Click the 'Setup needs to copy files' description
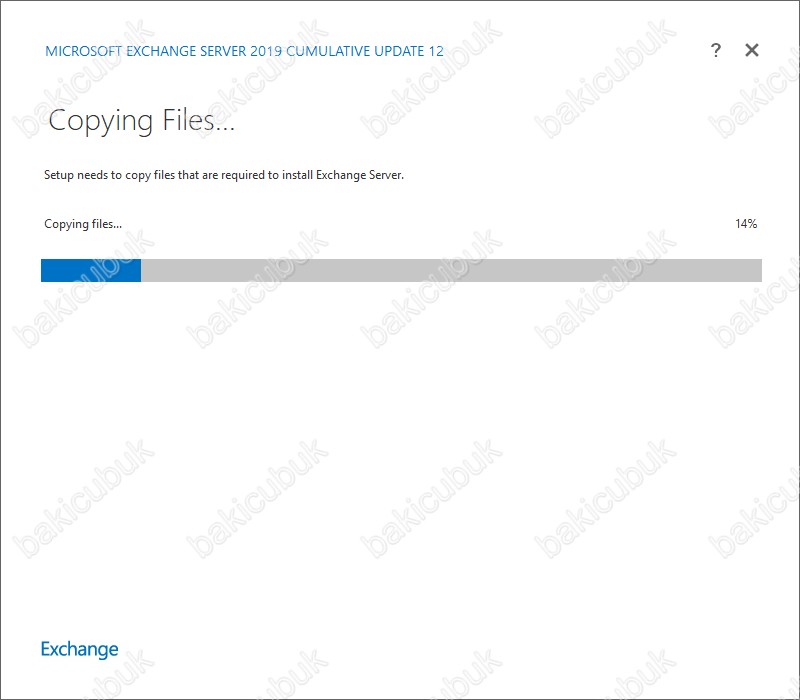This screenshot has height=700, width=800. tap(223, 175)
